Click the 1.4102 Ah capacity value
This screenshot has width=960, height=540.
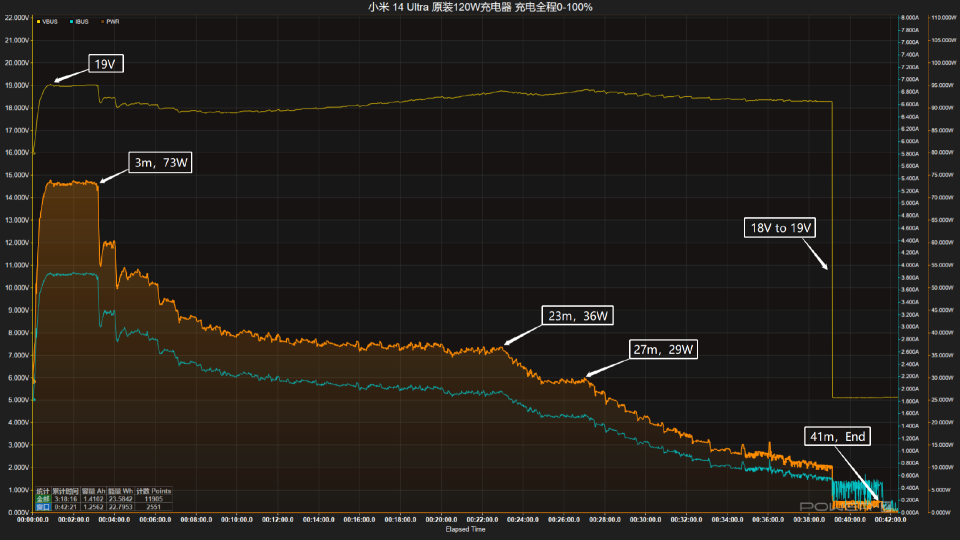94,499
